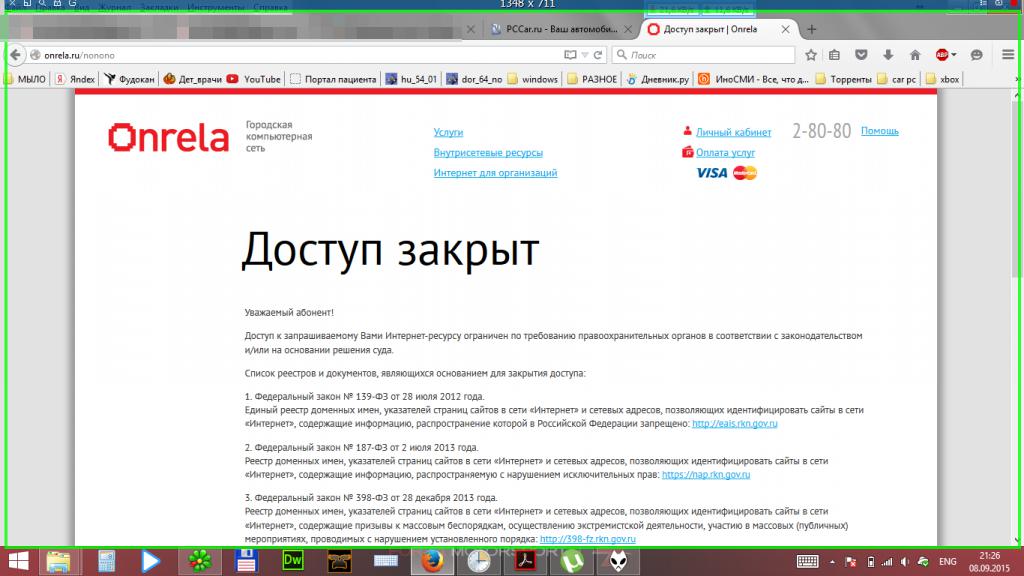Screen dimensions: 1024x576
Task: Click into the 'Поиск' search field
Action: (x=710, y=55)
